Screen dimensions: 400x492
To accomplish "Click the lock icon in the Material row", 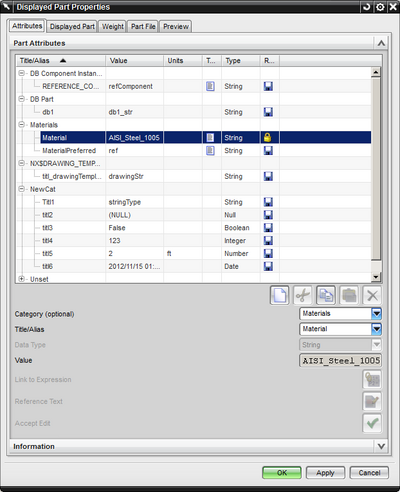I will 268,137.
